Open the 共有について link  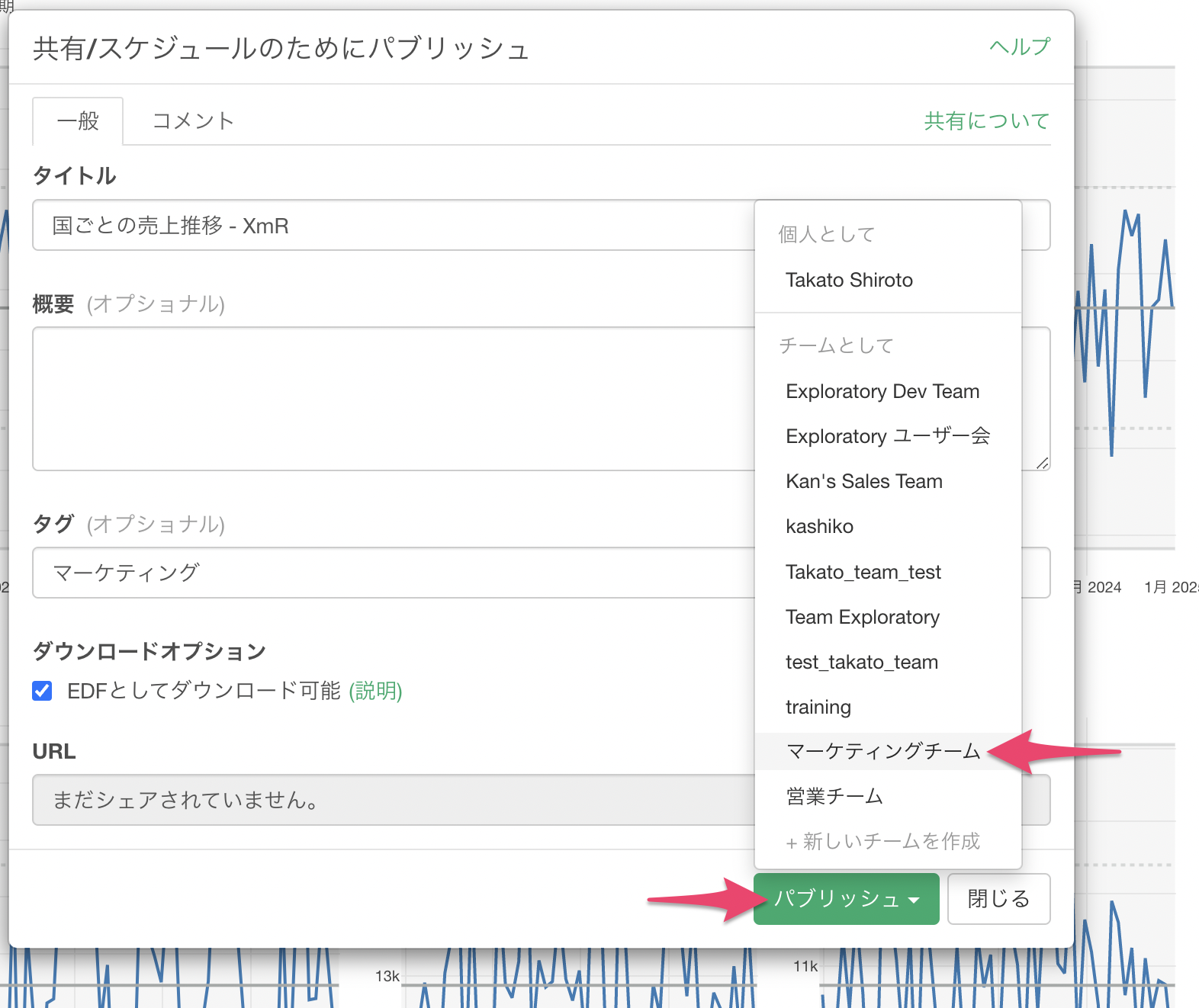coord(986,121)
